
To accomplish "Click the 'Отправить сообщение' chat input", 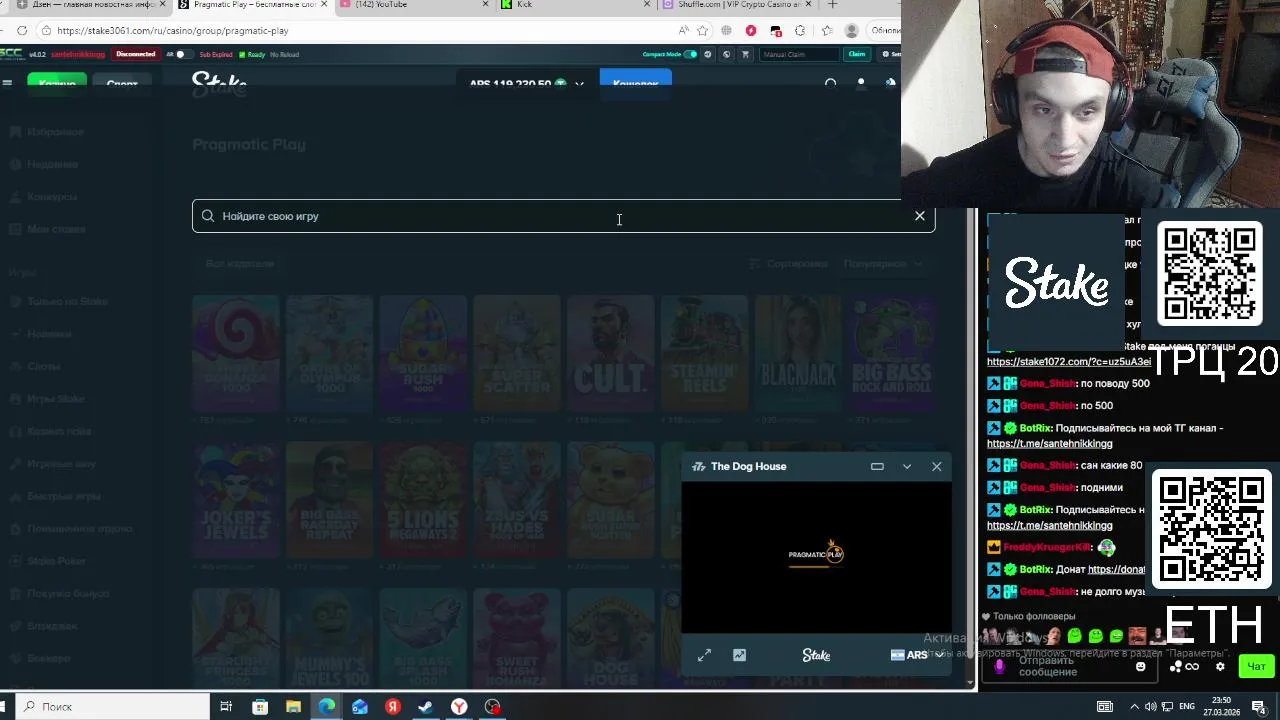I will pos(1068,666).
